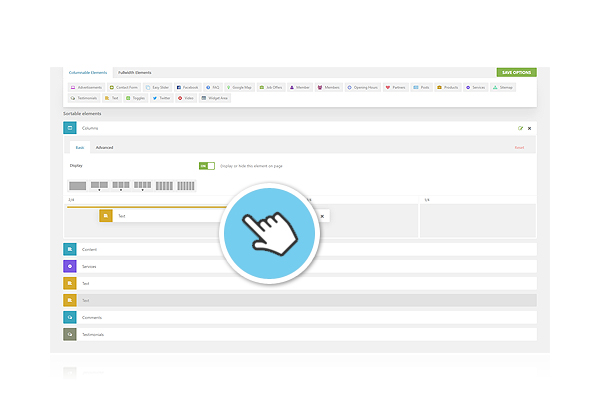Click the empty rightmost 1/4 column area
The width and height of the screenshot is (600, 420).
point(478,220)
